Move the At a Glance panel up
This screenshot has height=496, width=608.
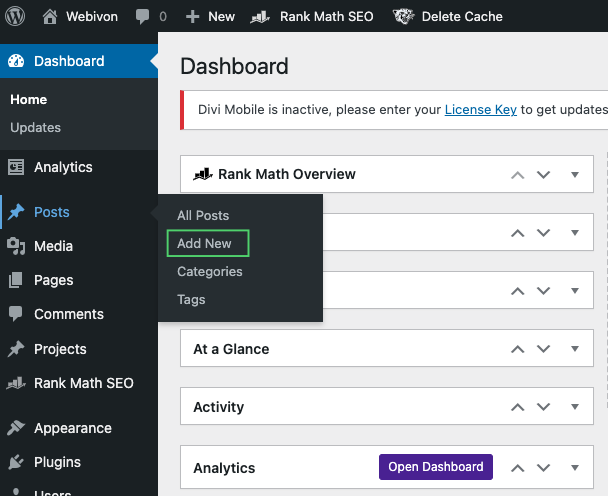click(518, 349)
